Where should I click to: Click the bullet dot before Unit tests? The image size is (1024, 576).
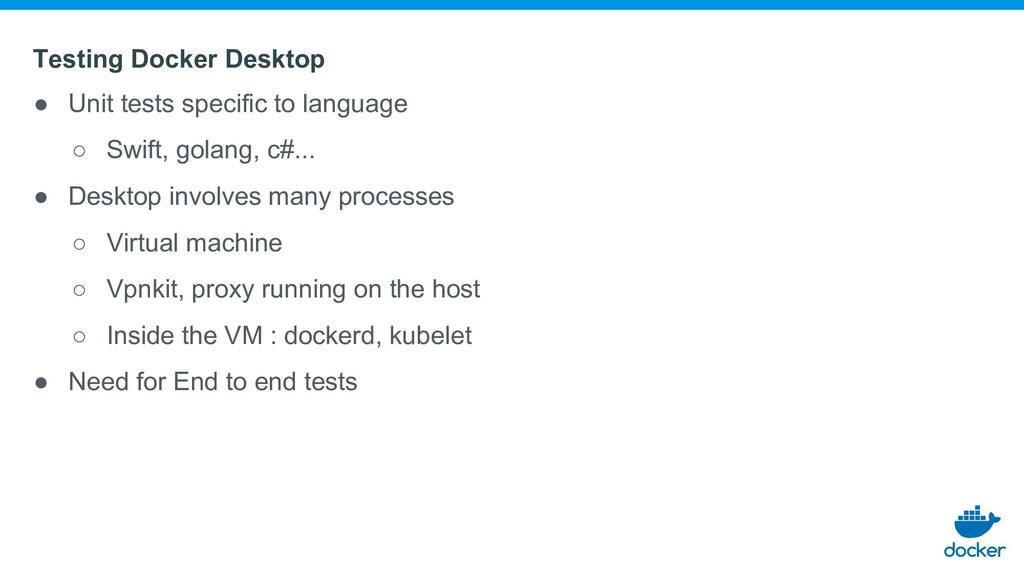[41, 104]
